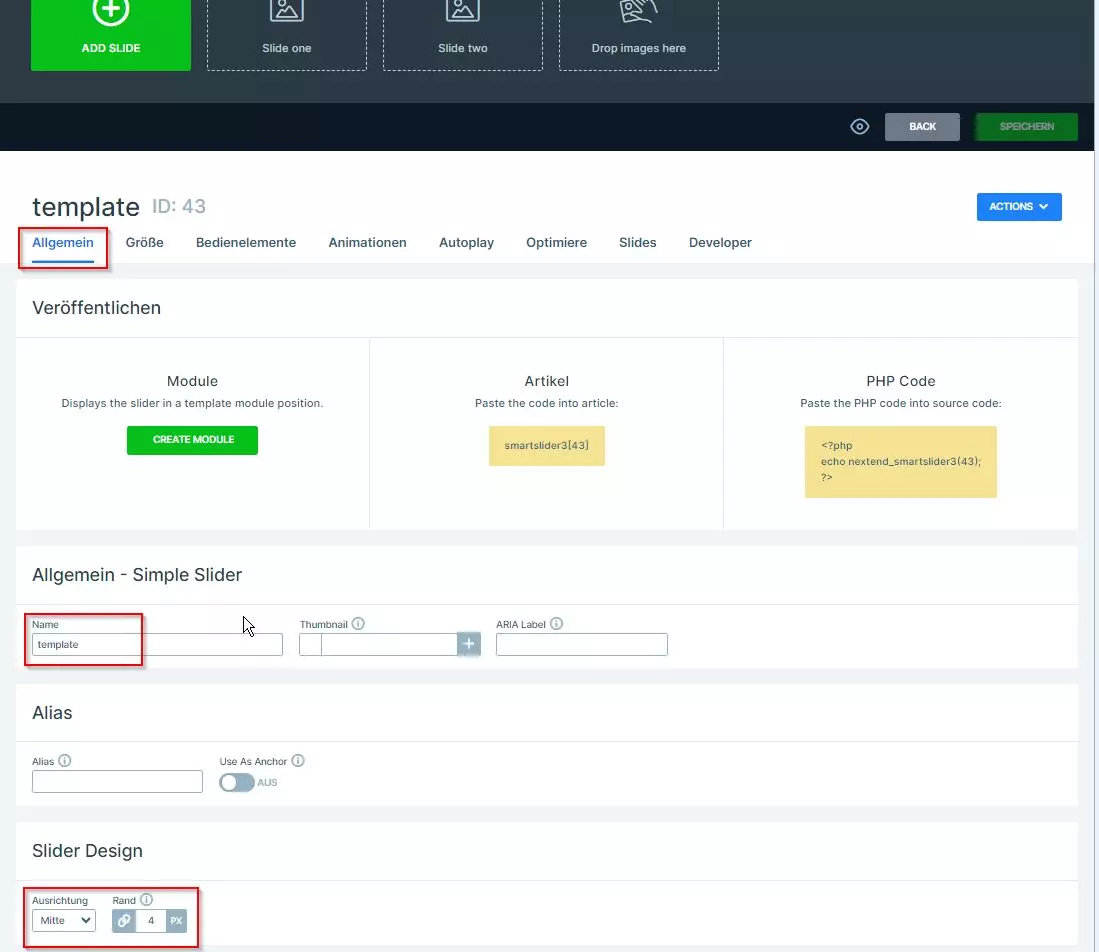Image resolution: width=1099 pixels, height=952 pixels.
Task: Expand the Actions dropdown button
Action: (x=1018, y=207)
